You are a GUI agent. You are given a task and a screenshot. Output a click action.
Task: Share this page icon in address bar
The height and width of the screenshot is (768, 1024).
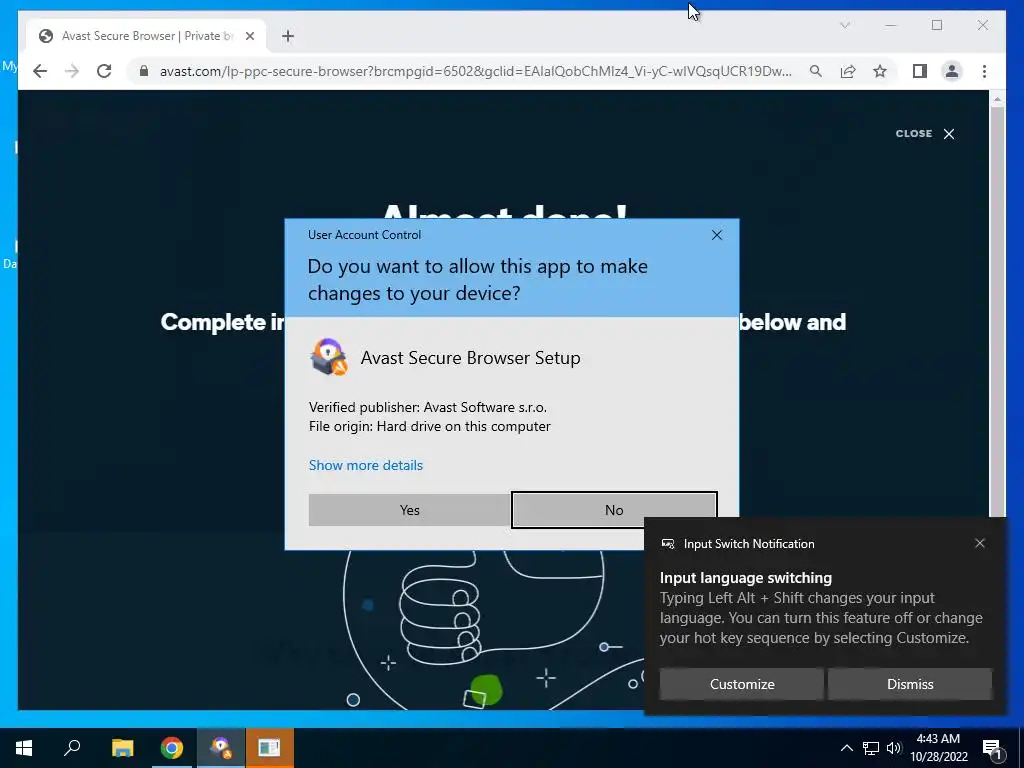click(848, 71)
